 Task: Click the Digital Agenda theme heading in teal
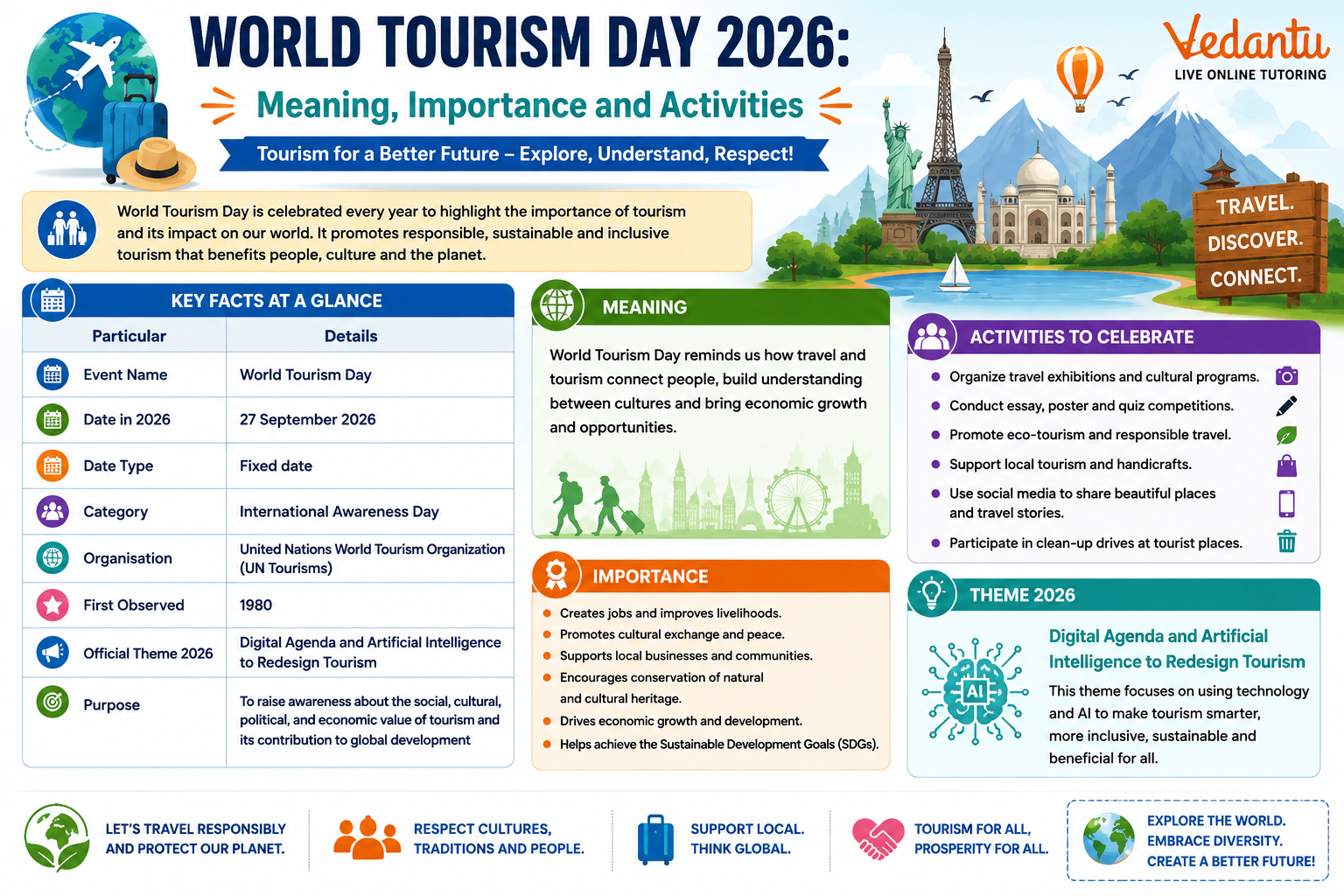pos(1177,649)
